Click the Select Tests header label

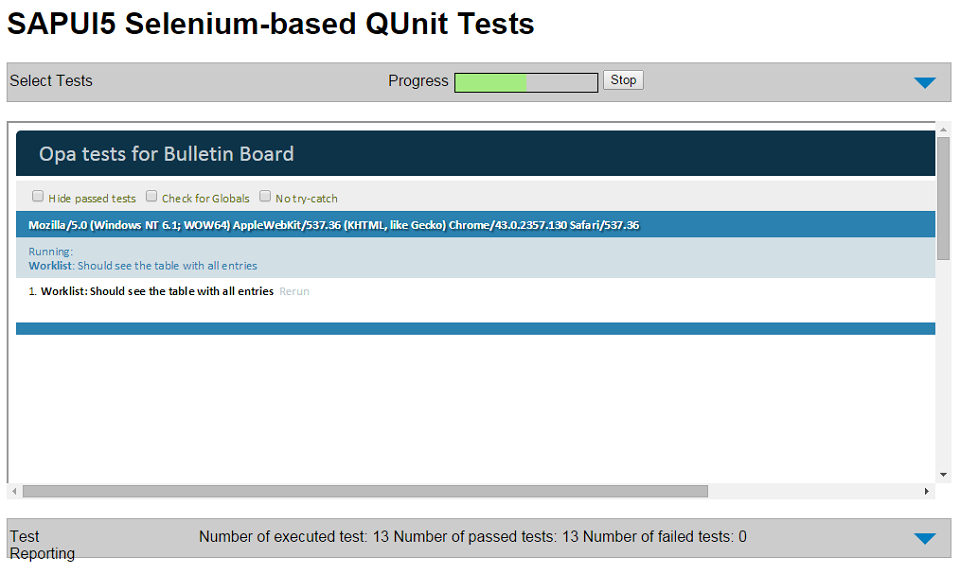coord(51,81)
